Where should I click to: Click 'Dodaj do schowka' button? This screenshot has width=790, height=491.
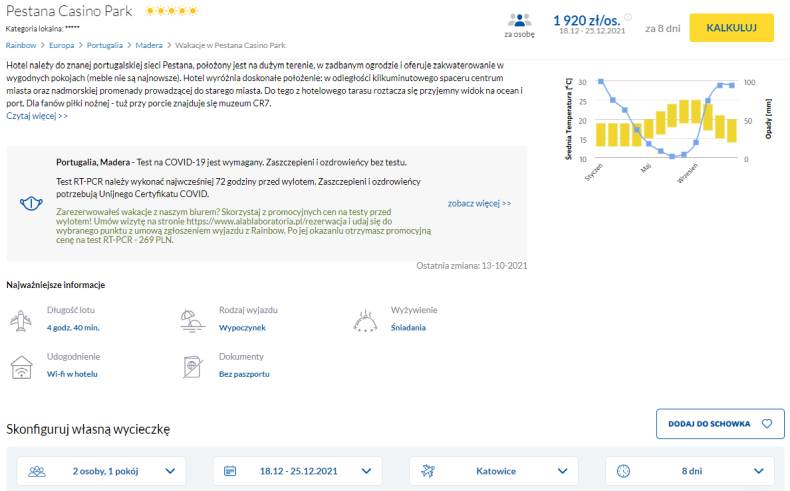tap(720, 424)
